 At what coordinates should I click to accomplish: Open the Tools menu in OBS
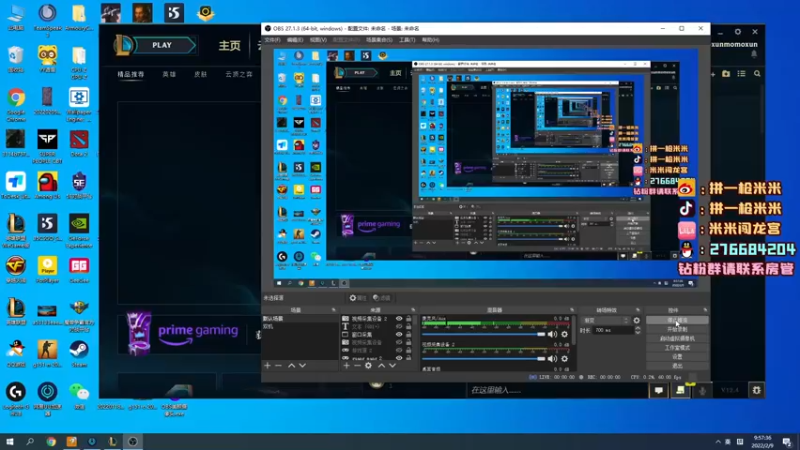tap(407, 40)
